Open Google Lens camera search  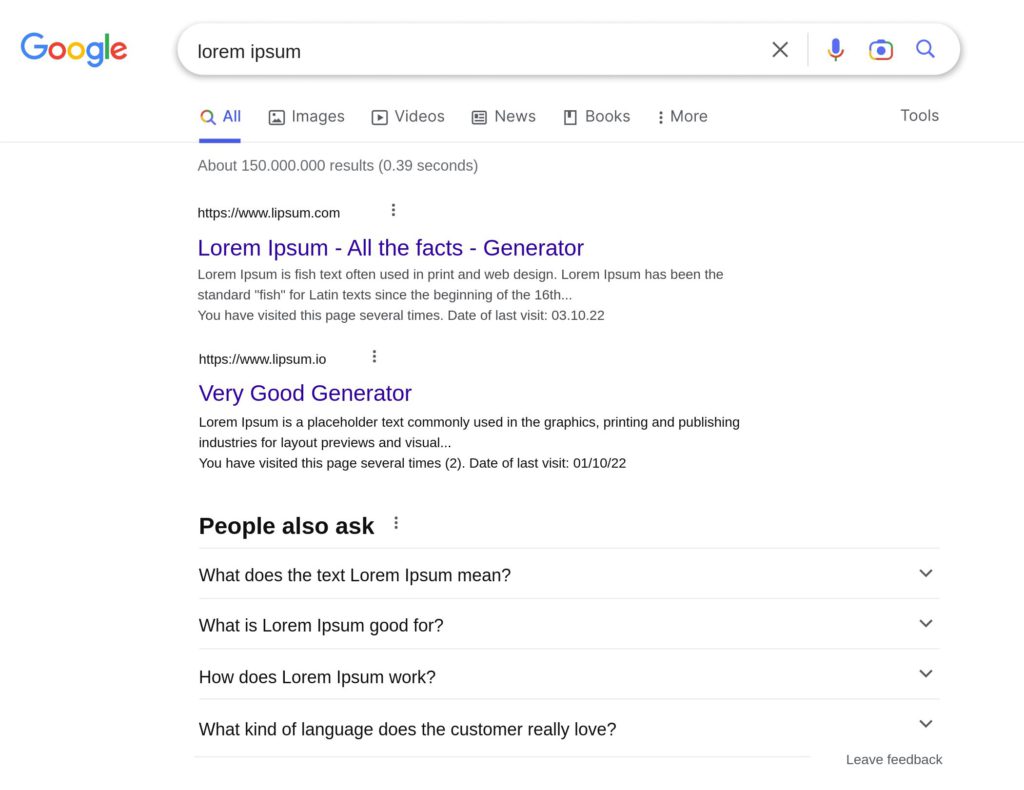click(880, 50)
